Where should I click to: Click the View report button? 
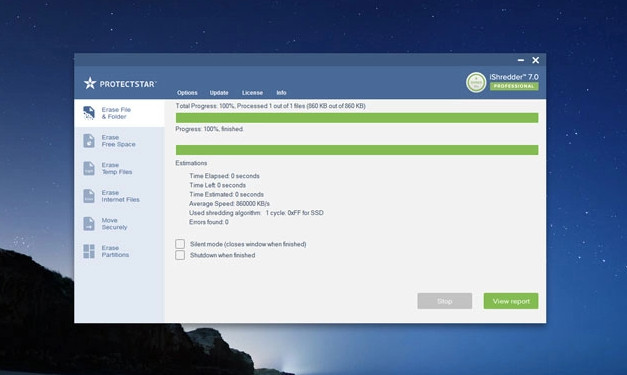(511, 301)
